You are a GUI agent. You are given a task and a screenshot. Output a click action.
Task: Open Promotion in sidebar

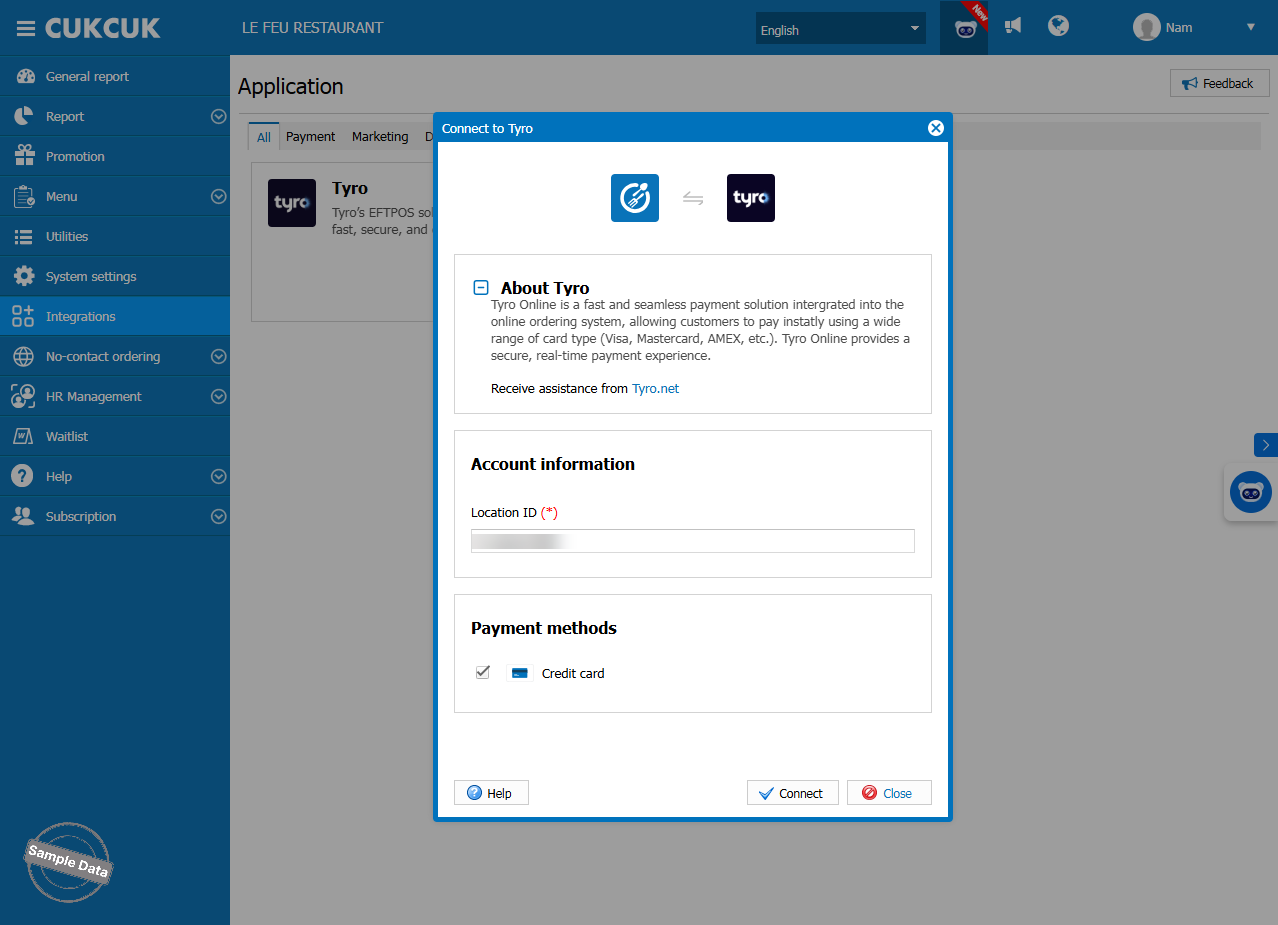115,156
